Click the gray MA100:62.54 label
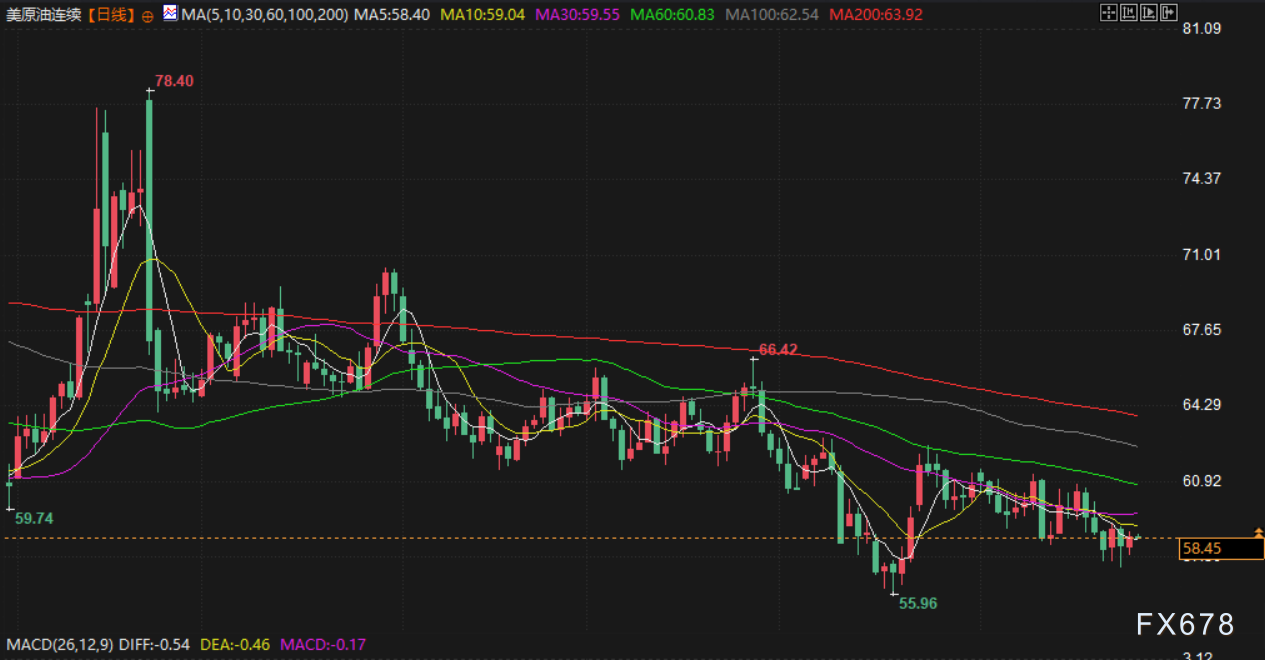Screen dimensions: 1265x660 click(772, 15)
